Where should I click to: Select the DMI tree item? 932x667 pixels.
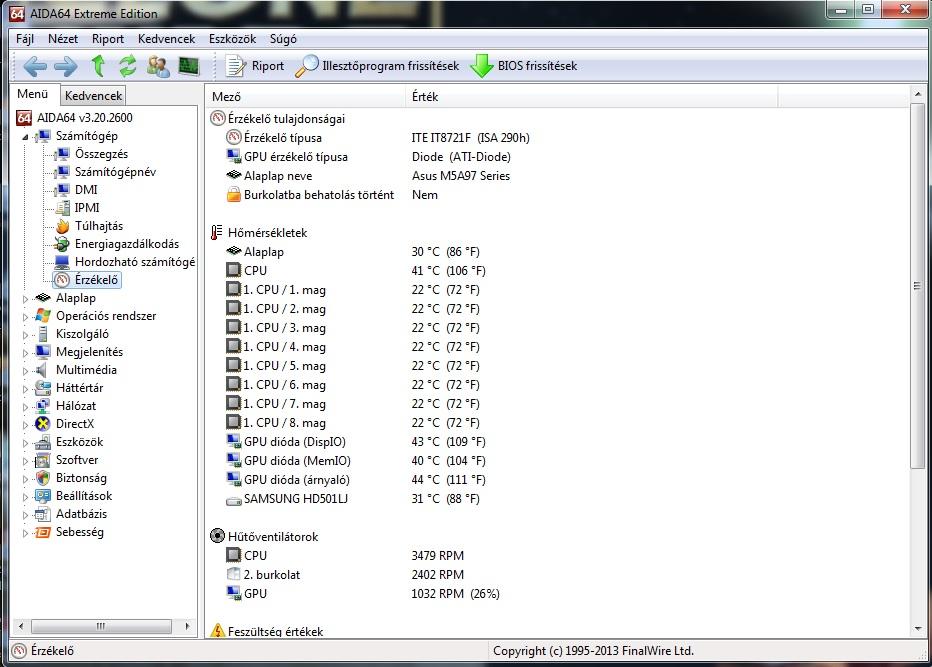tap(86, 190)
